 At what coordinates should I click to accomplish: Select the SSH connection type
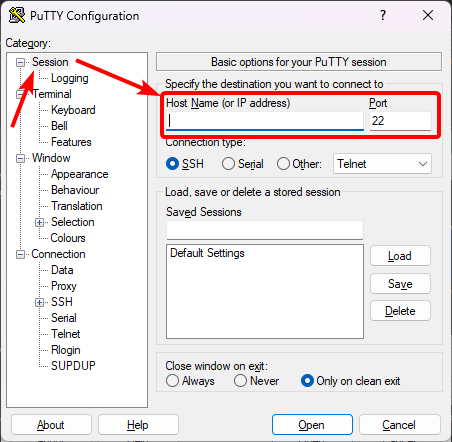(172, 164)
